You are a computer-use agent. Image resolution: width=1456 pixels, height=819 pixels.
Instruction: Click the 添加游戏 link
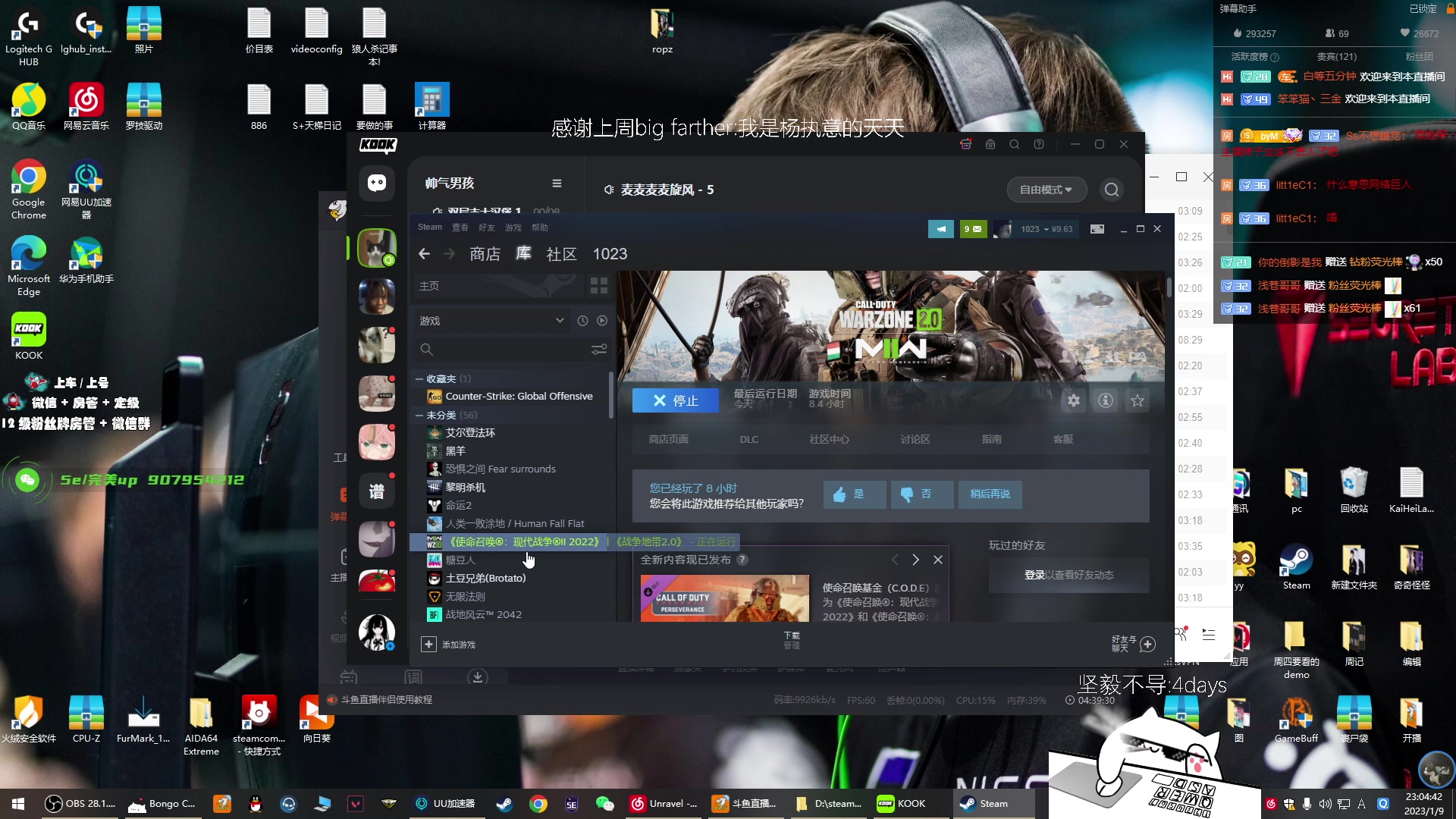click(x=459, y=645)
